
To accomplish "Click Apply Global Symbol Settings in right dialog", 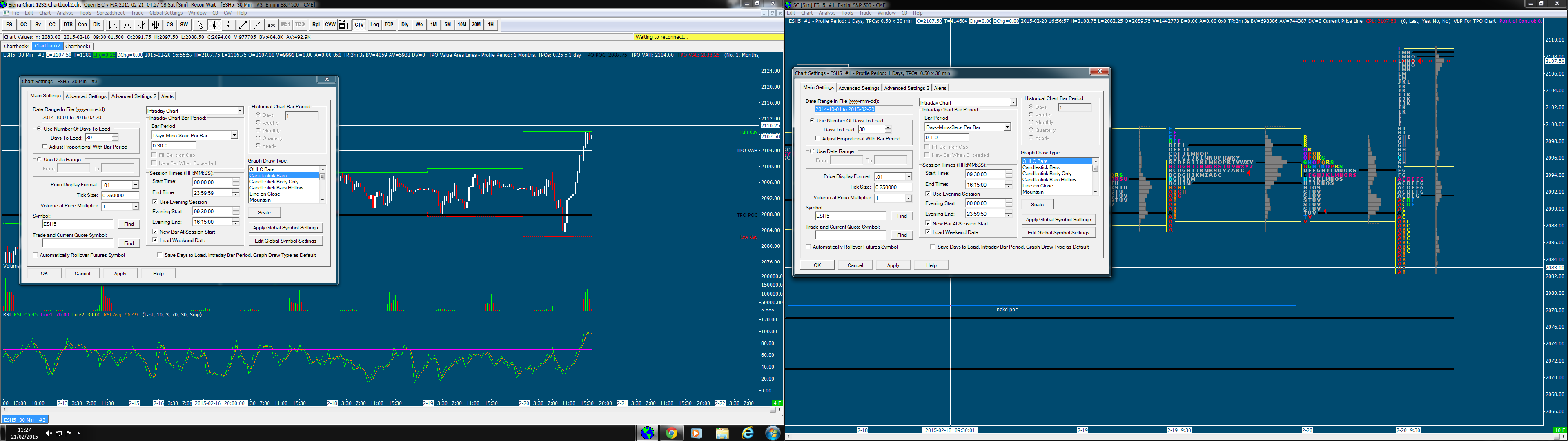I will pos(1058,219).
